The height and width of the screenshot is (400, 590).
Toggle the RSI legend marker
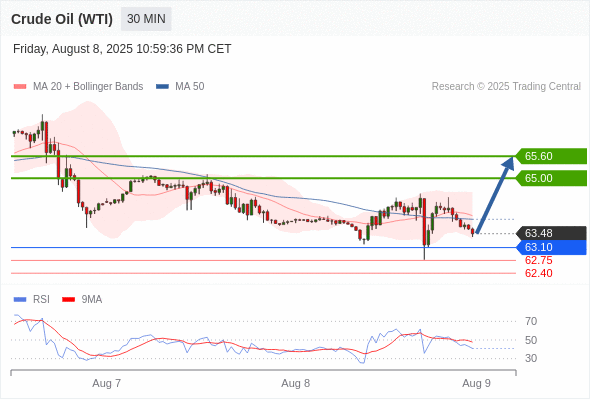pos(20,300)
